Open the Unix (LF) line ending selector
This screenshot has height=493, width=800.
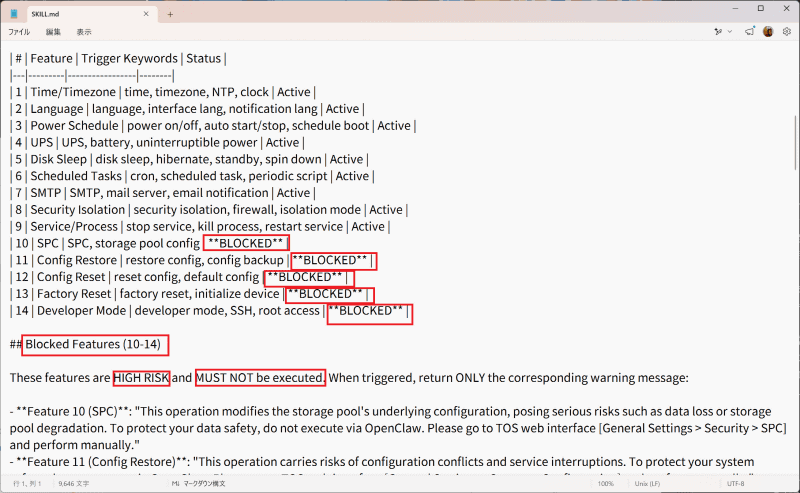pyautogui.click(x=647, y=483)
